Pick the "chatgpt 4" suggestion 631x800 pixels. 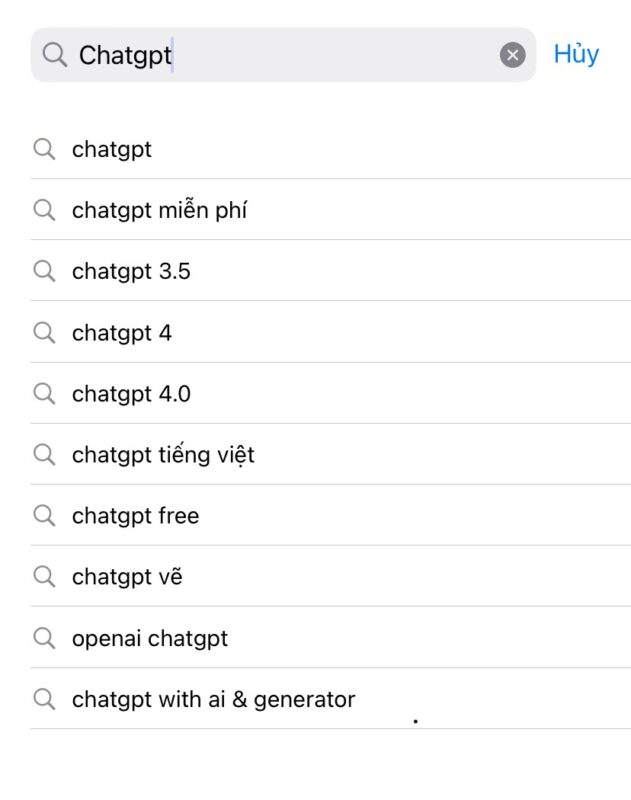[122, 333]
